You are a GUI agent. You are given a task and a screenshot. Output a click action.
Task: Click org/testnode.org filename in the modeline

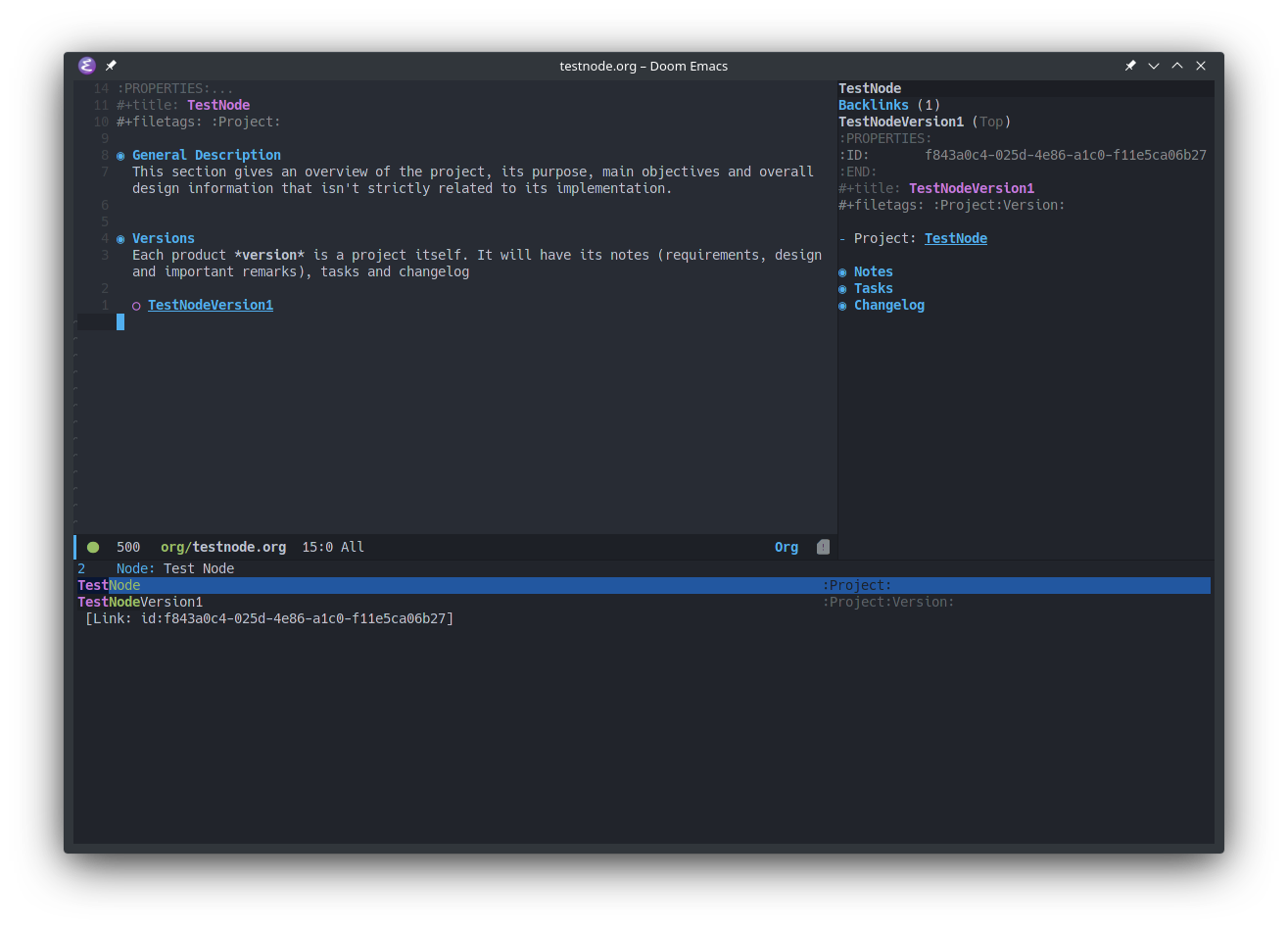[223, 547]
